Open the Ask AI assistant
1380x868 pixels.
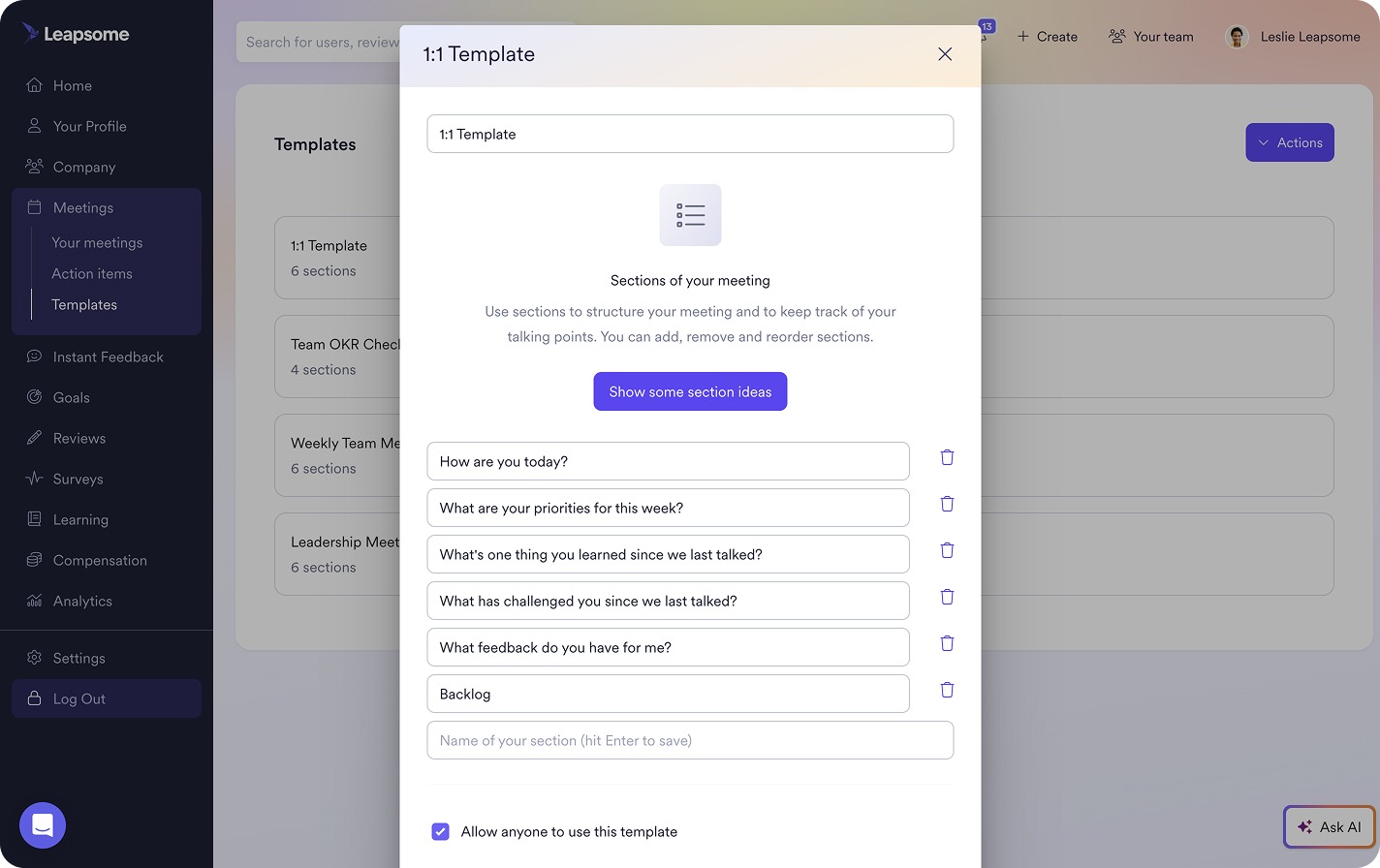pyautogui.click(x=1329, y=826)
